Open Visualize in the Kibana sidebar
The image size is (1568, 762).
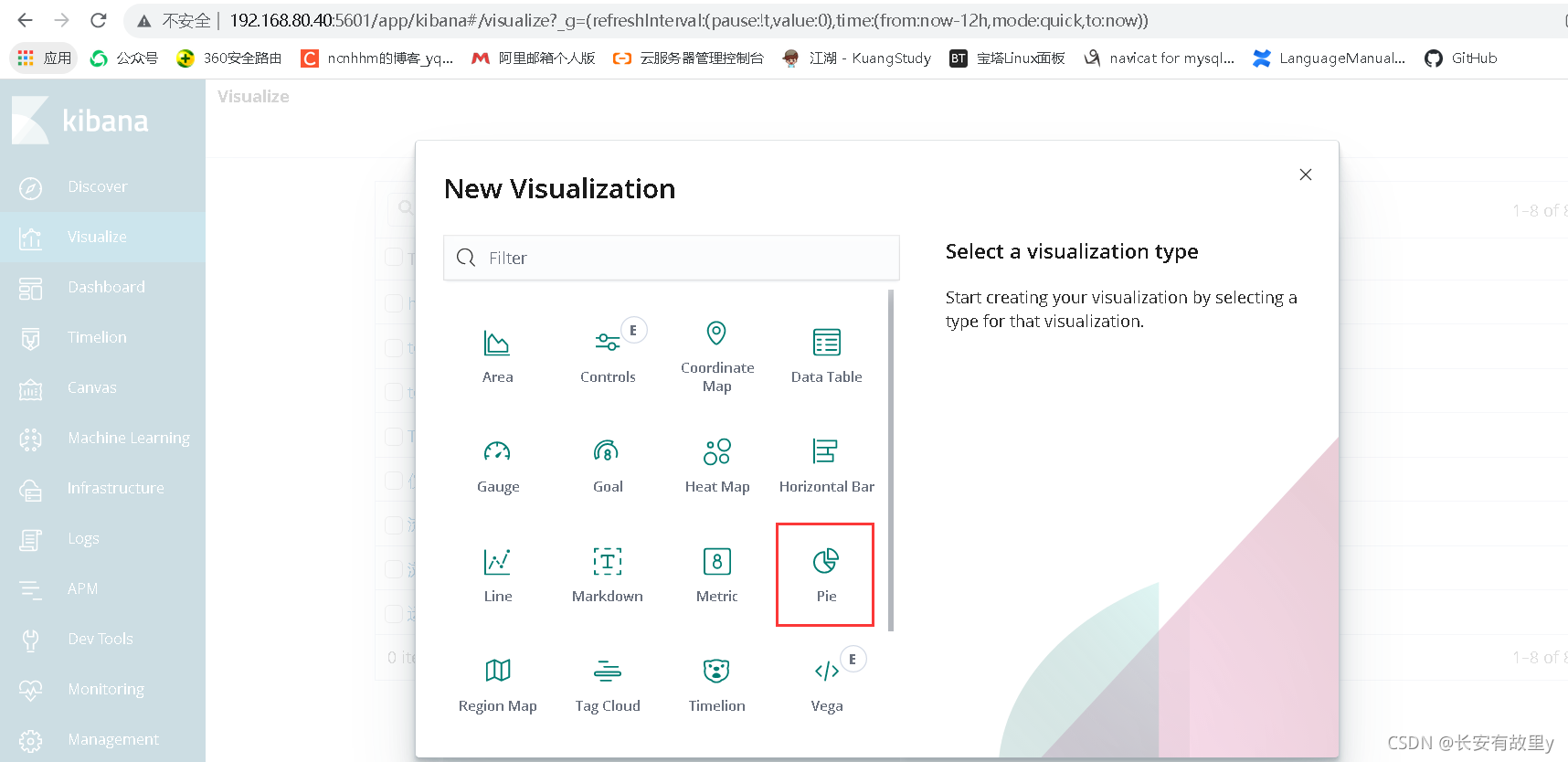102,237
